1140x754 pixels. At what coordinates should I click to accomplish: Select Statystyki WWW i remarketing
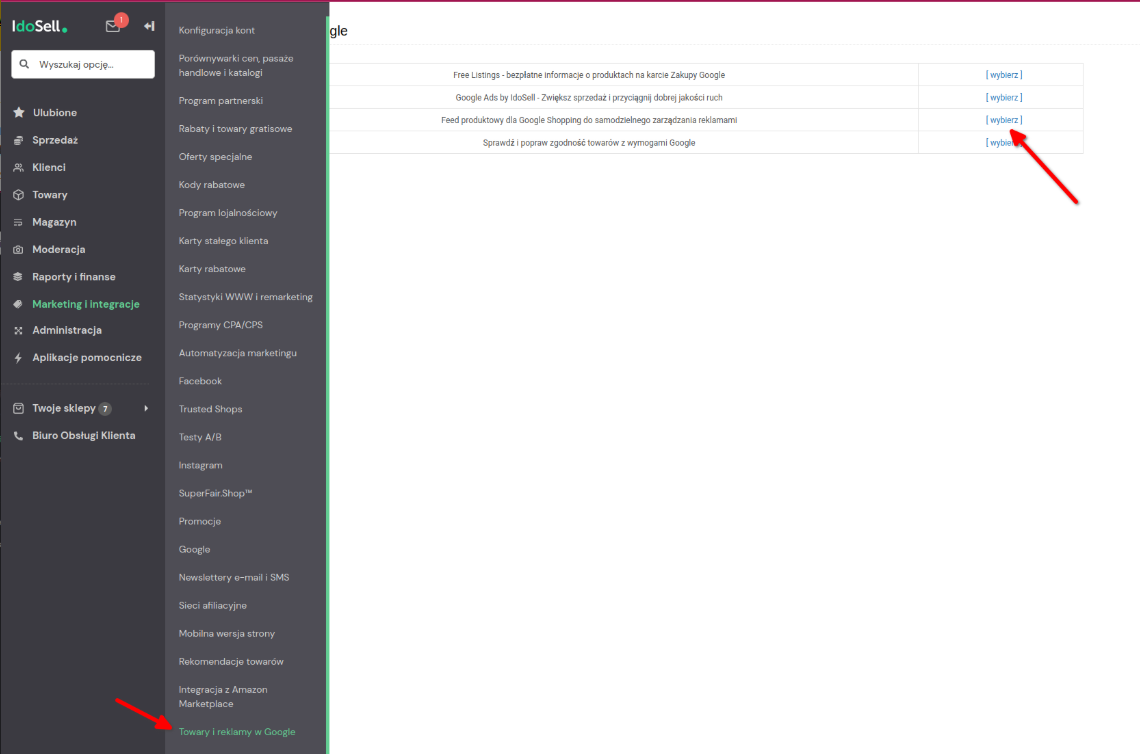246,297
